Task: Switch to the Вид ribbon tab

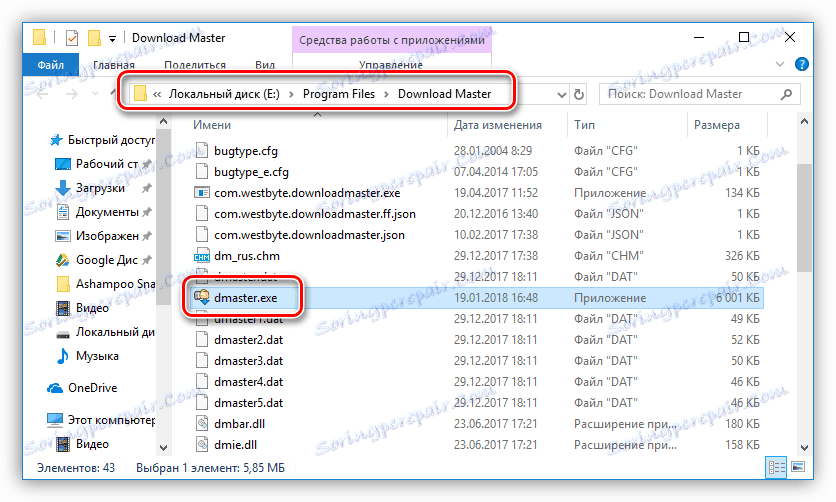Action: [265, 65]
